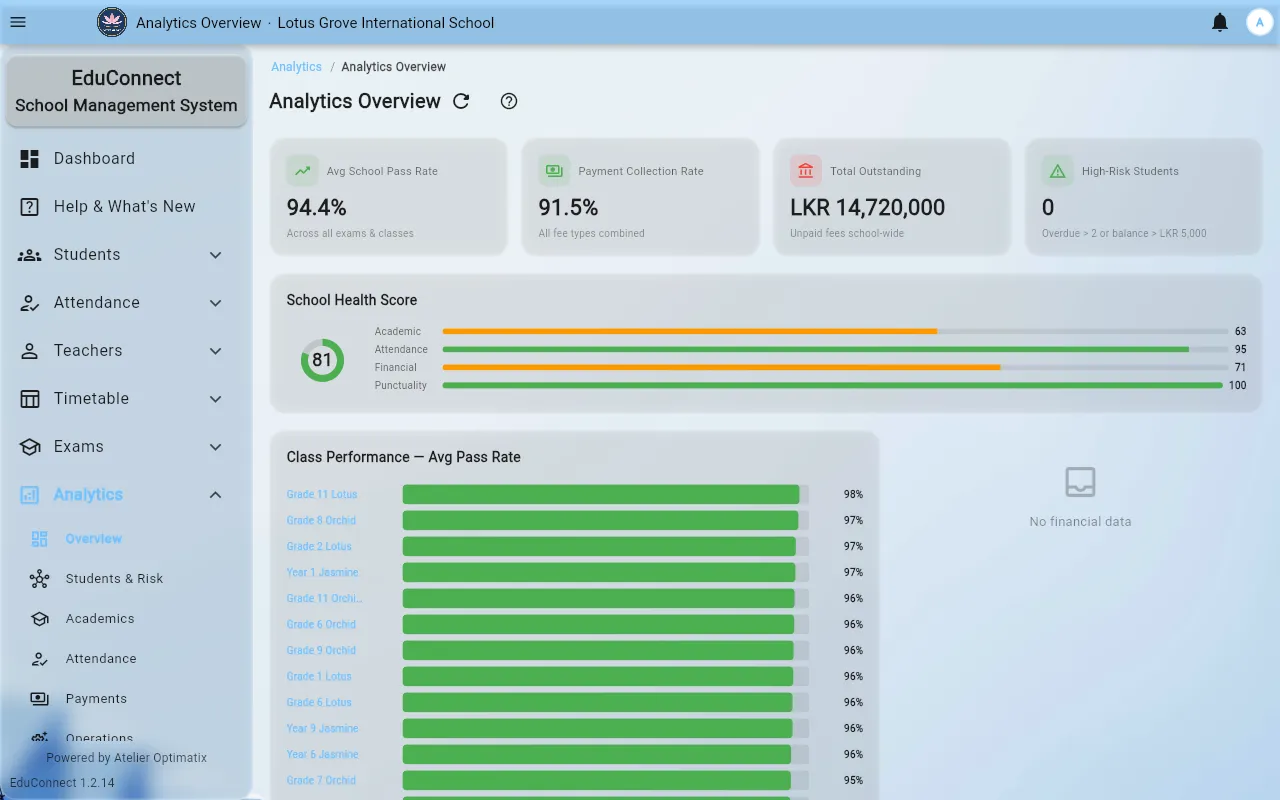Click the No financial data inbox icon
The image size is (1280, 800).
1080,482
